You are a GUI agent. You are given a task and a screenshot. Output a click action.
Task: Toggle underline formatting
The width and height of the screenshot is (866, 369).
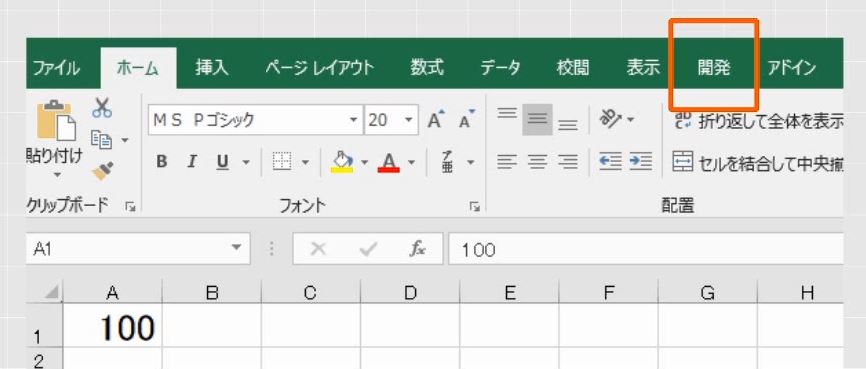223,162
